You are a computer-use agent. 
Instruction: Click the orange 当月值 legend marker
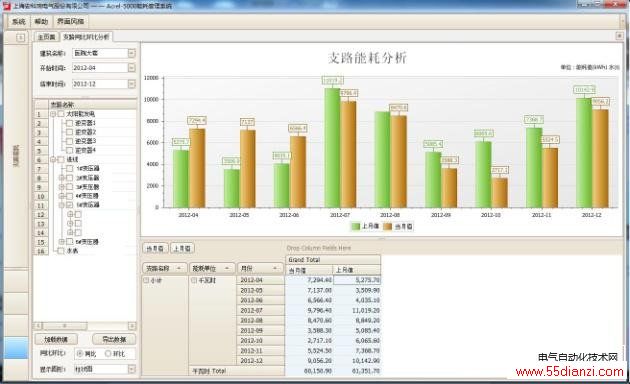coord(388,227)
